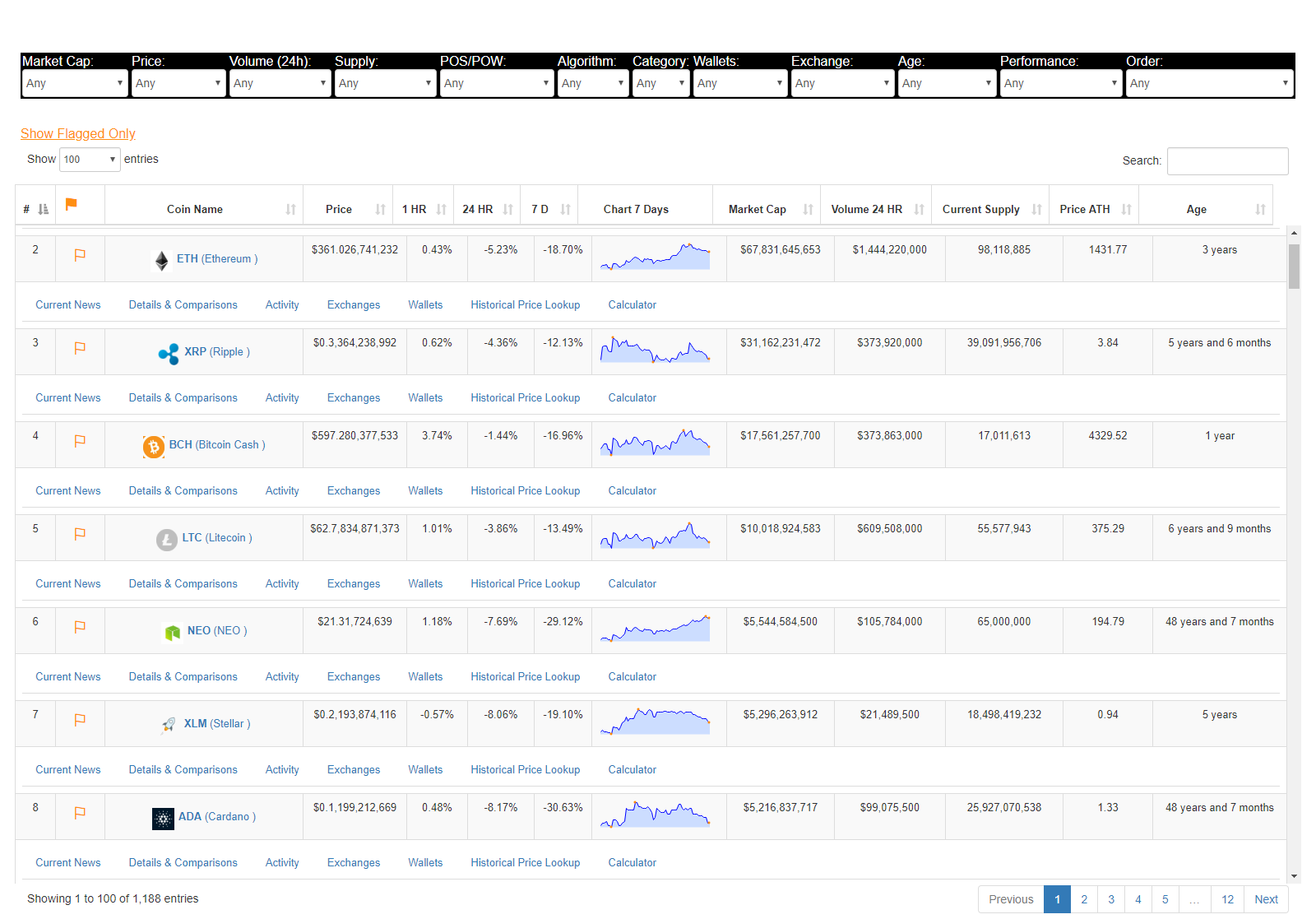Go to page 2

click(x=1084, y=899)
